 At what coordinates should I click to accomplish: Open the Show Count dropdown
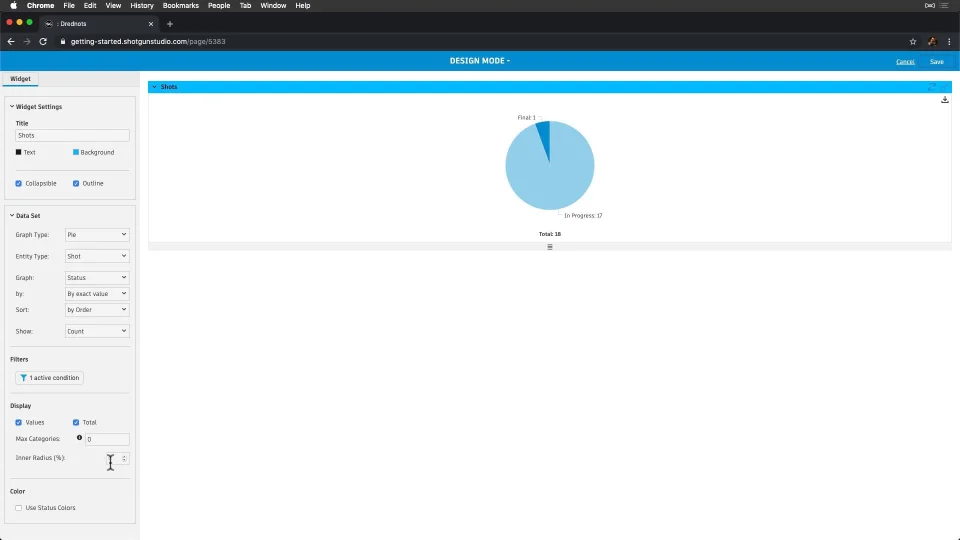97,331
